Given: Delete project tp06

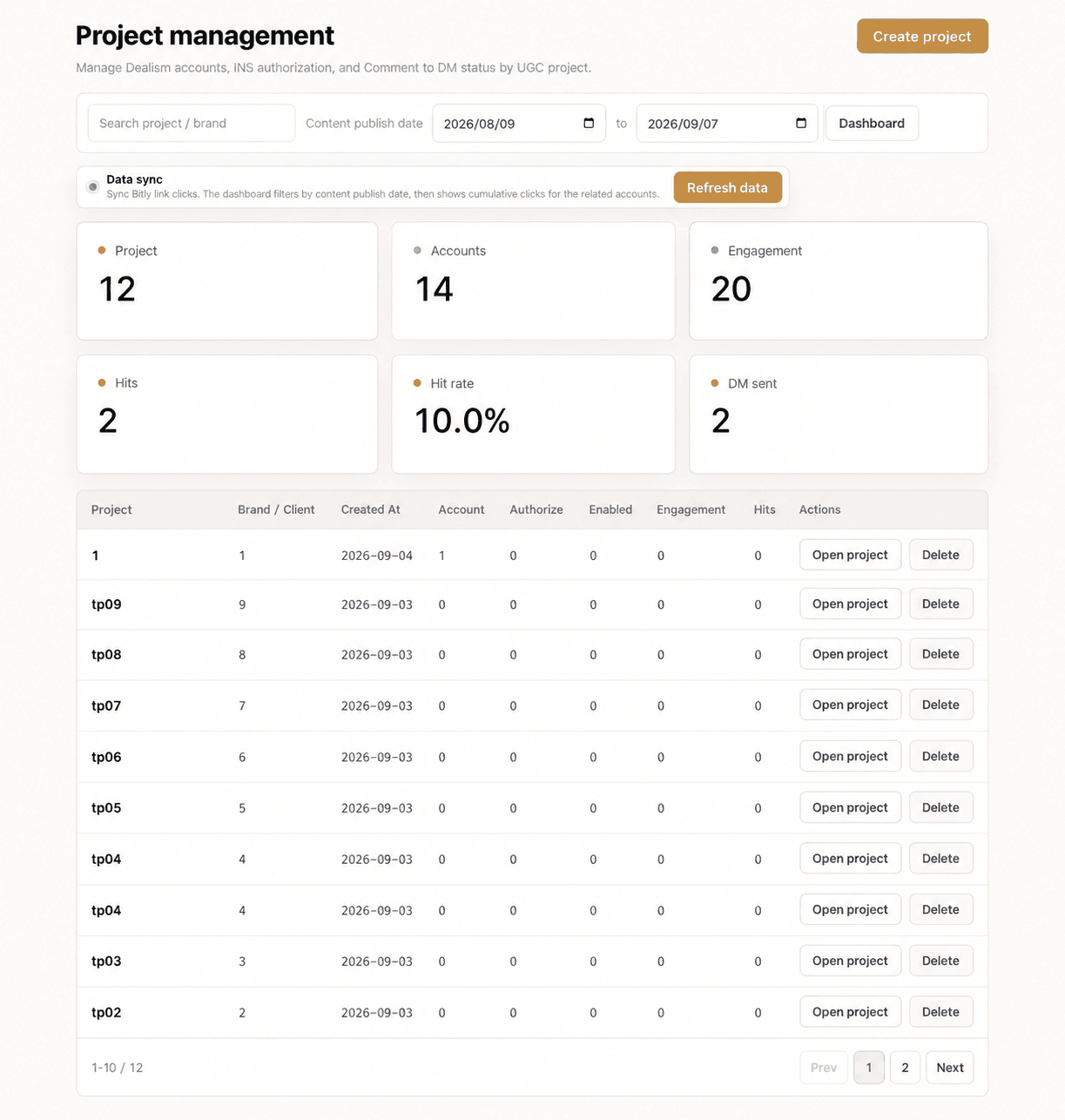Looking at the screenshot, I should pos(940,756).
